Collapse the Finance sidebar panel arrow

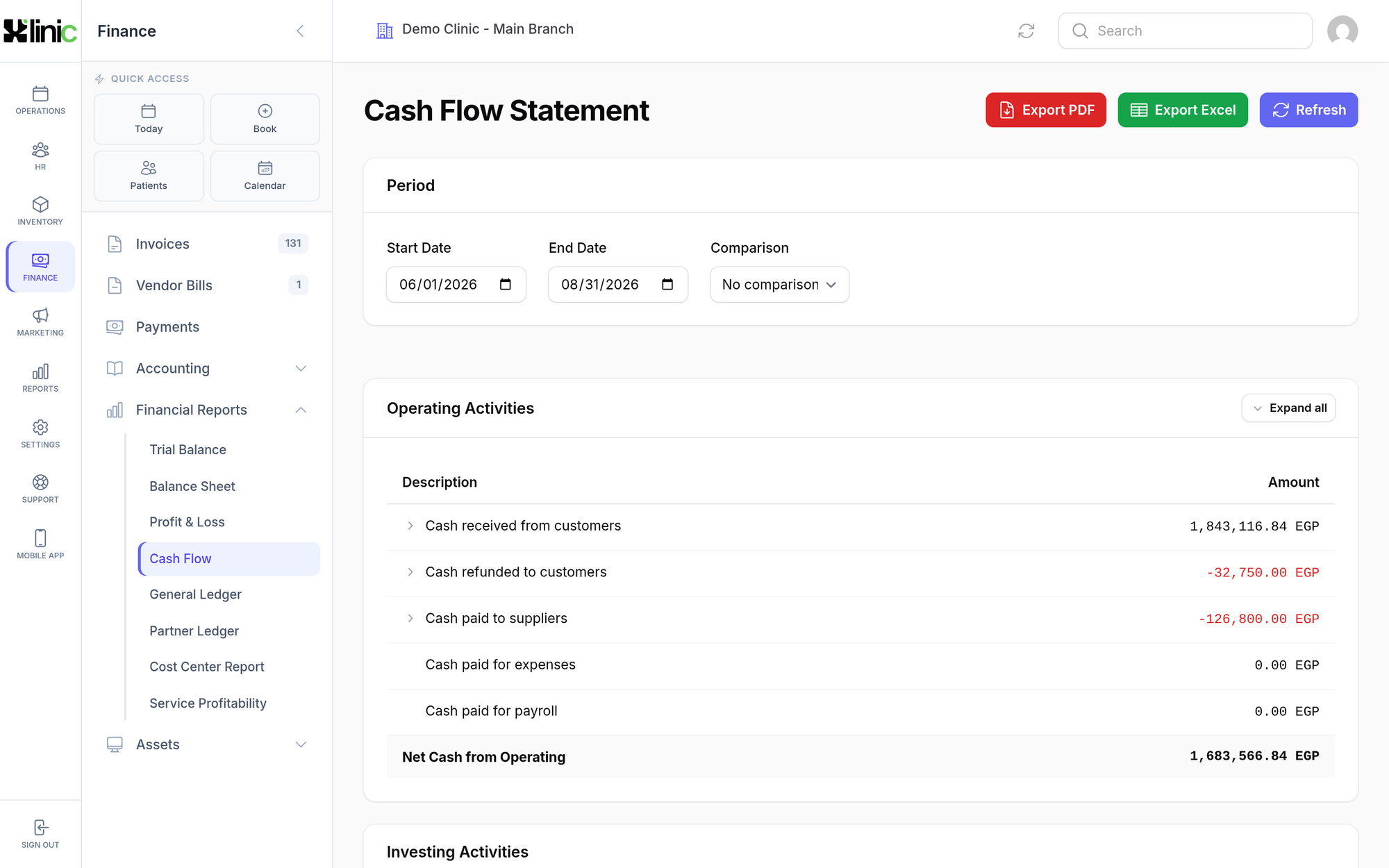tap(300, 31)
